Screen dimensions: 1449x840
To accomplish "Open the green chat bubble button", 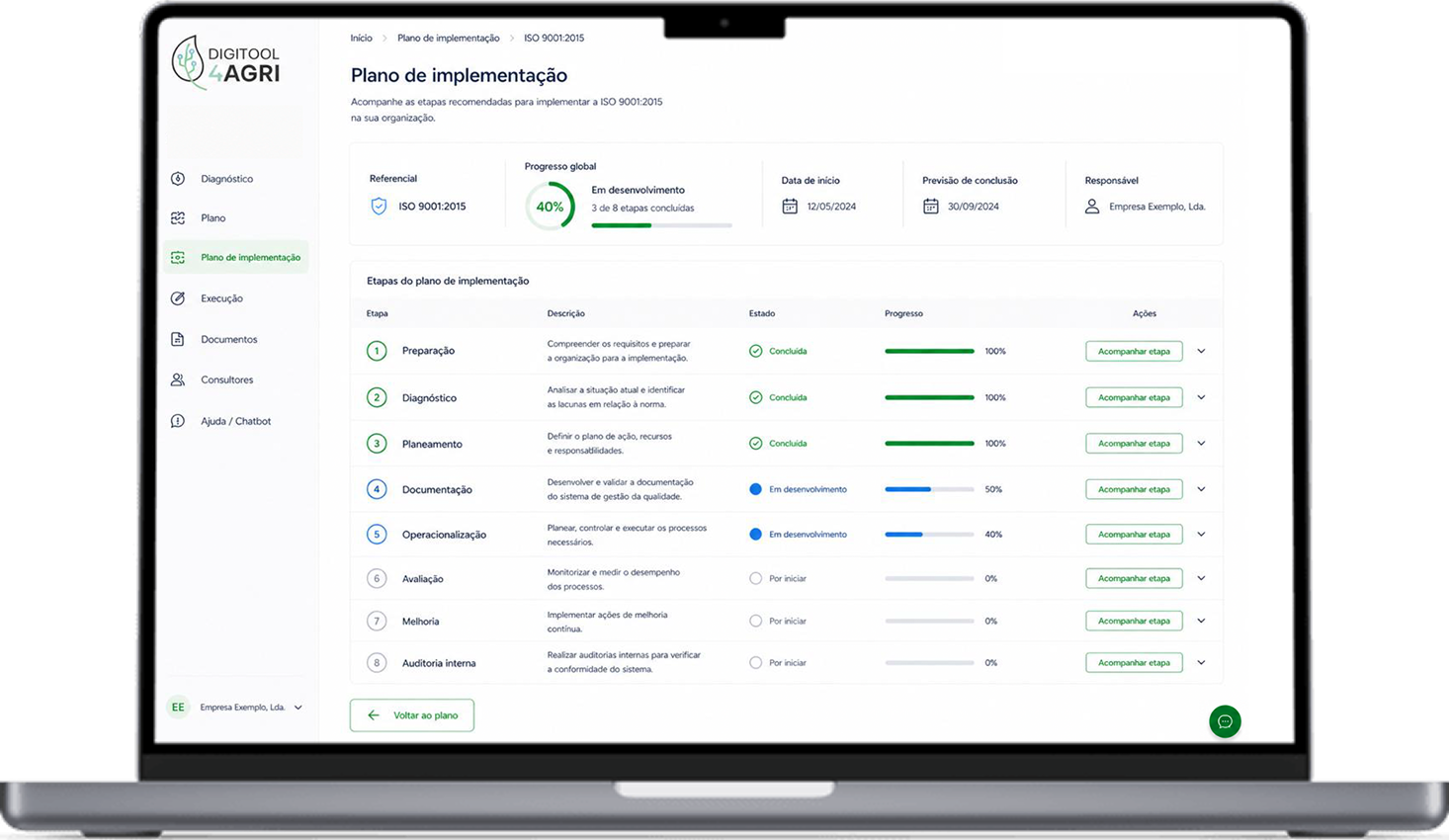I will pos(1225,721).
